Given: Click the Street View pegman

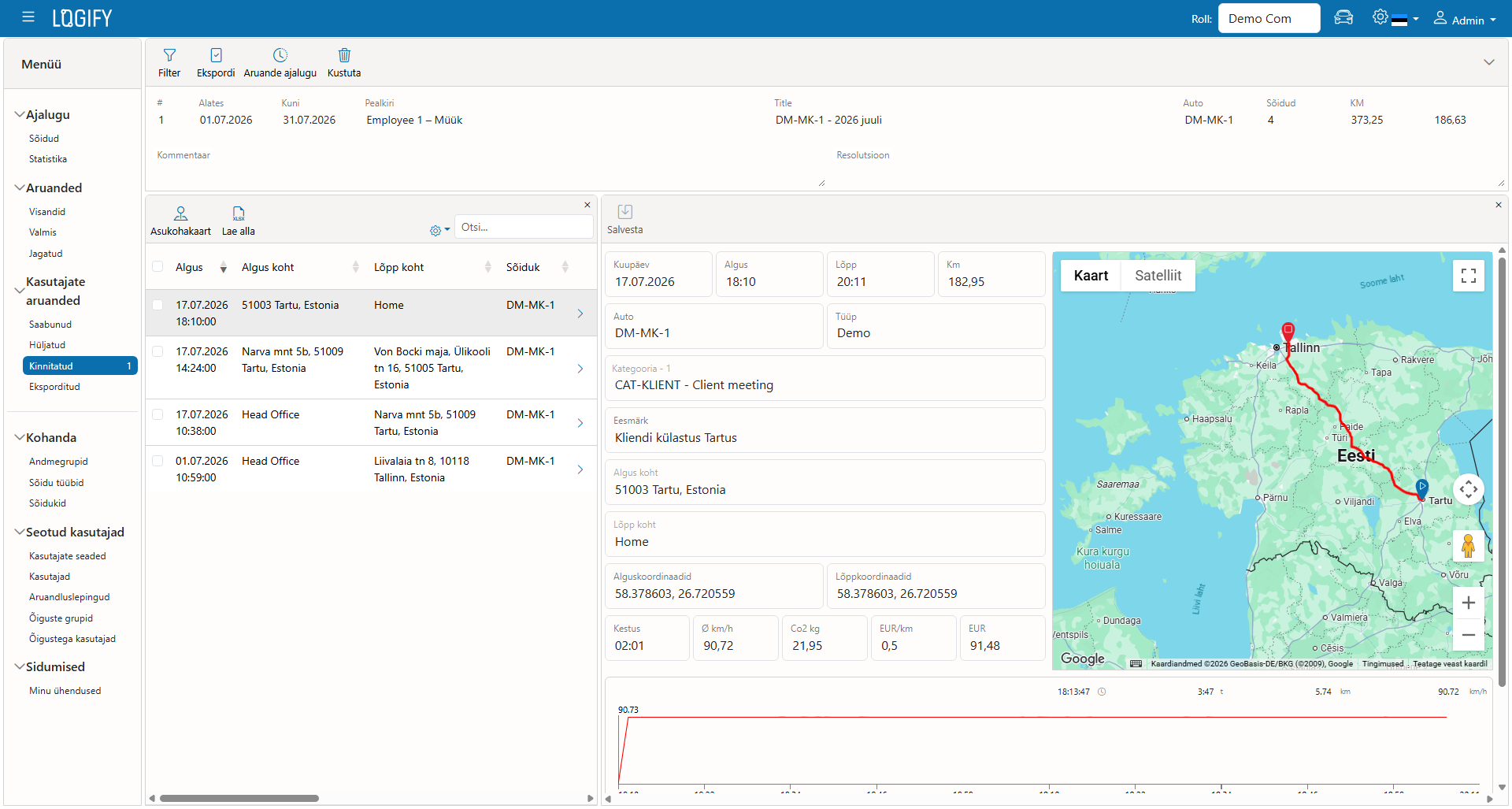Looking at the screenshot, I should [x=1469, y=546].
